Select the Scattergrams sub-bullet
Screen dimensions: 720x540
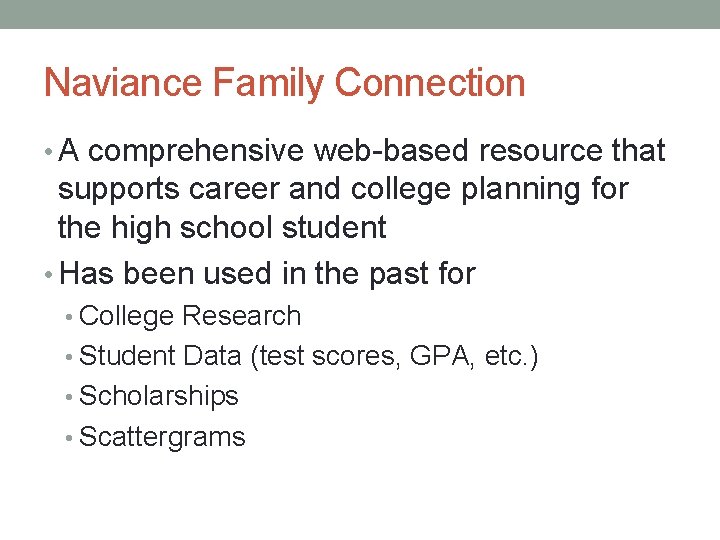161,437
